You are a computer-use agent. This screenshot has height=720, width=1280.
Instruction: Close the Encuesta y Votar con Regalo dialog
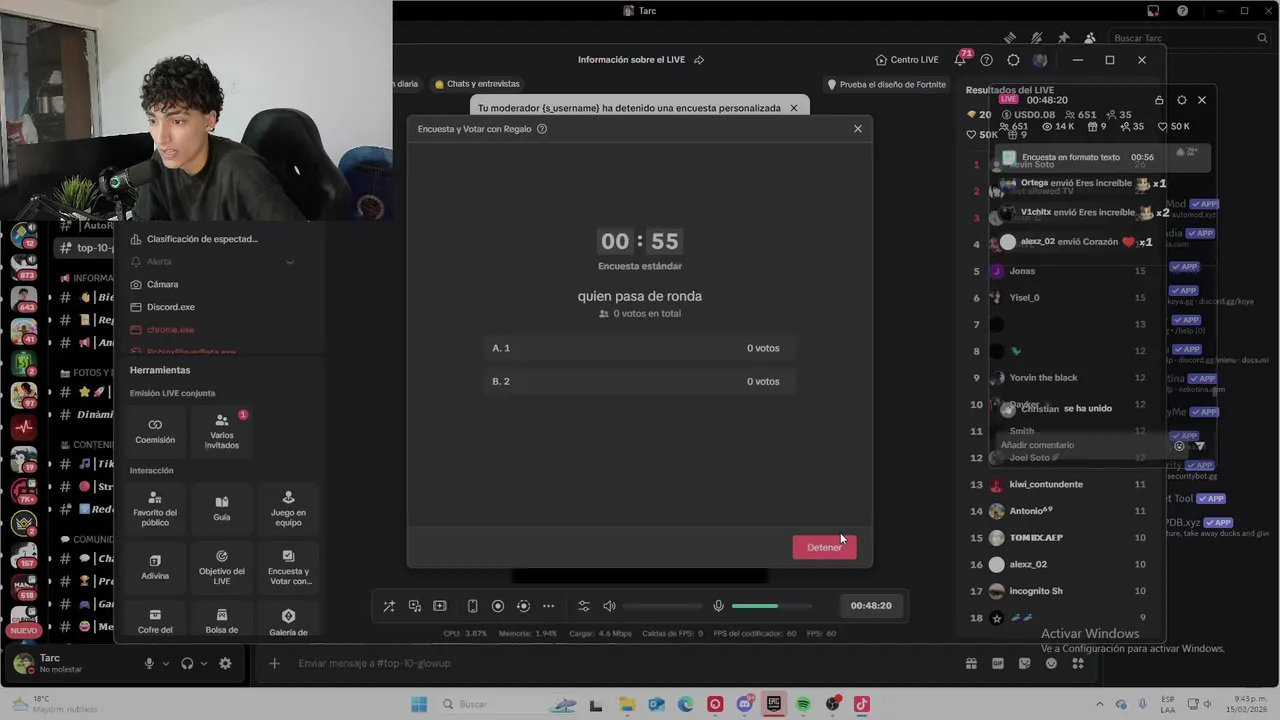(x=857, y=129)
